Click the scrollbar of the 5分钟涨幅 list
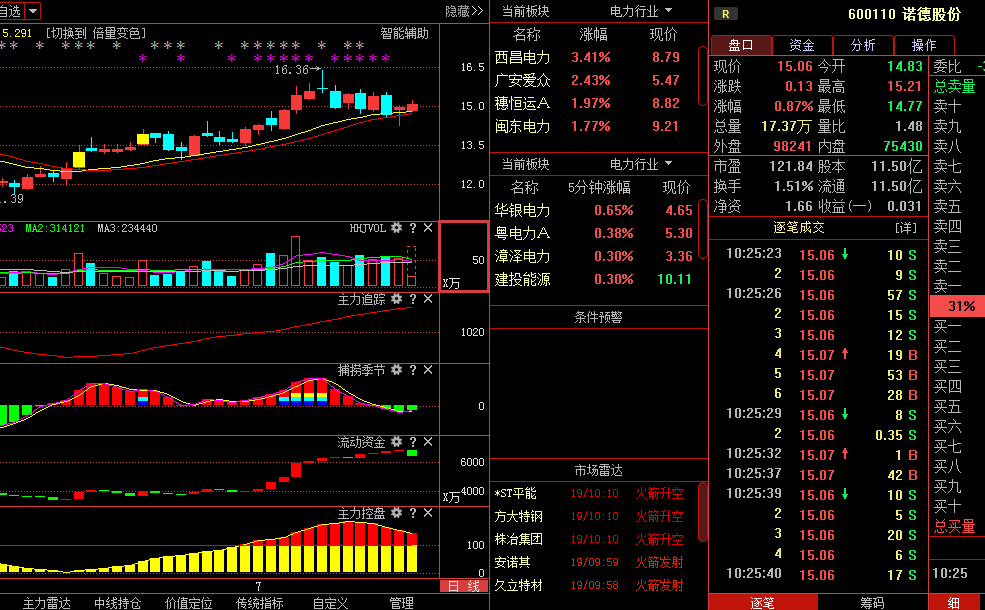This screenshot has height=610, width=985. click(703, 229)
